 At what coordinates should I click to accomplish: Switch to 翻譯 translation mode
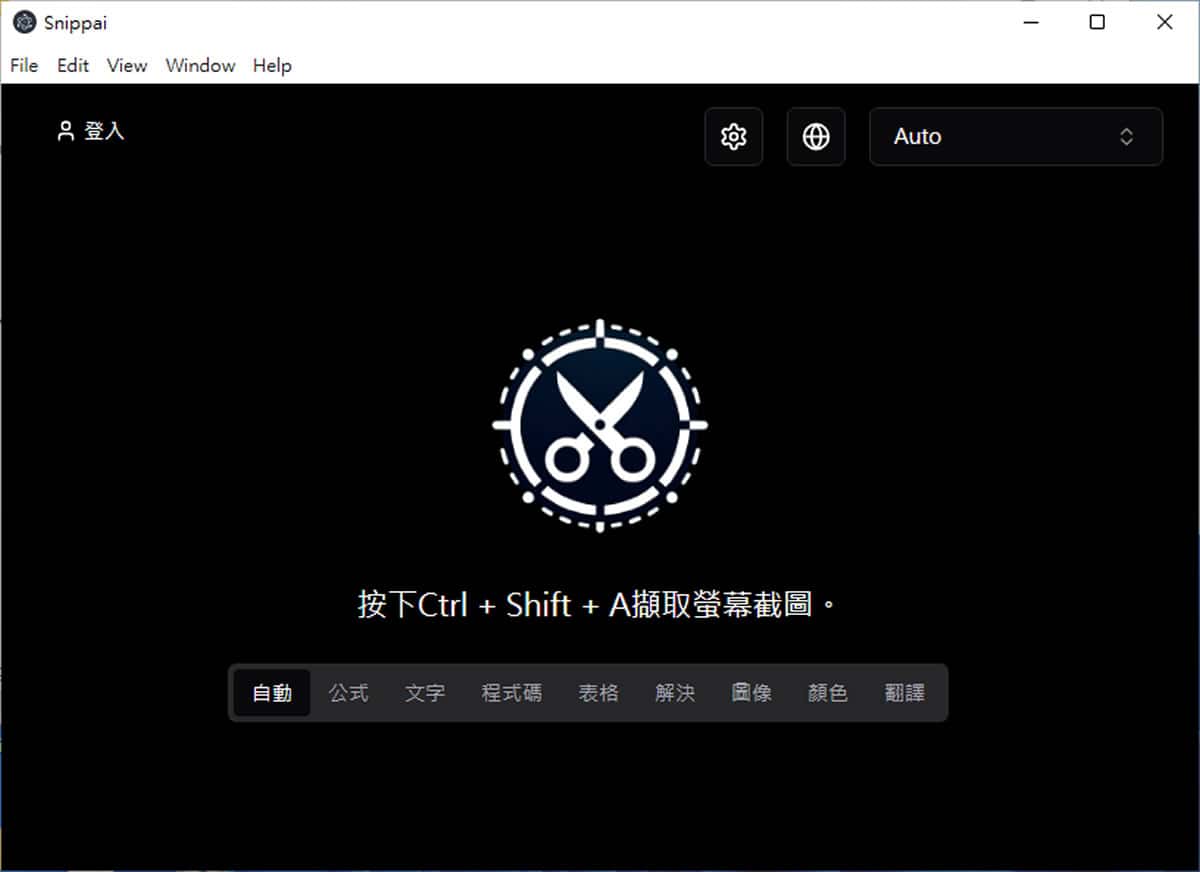coord(905,692)
